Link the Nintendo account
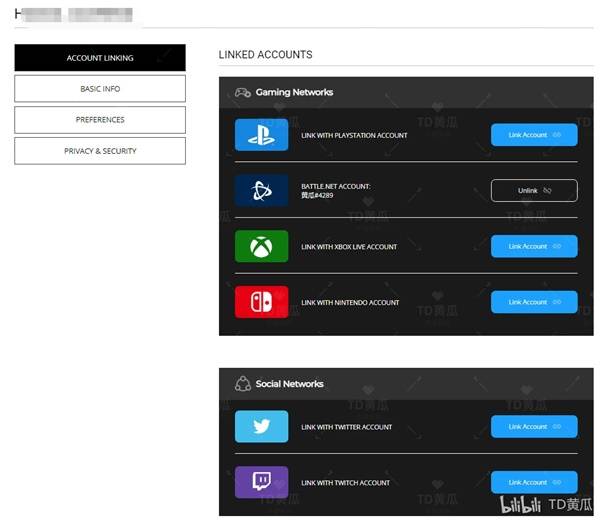The height and width of the screenshot is (520, 600). coord(534,302)
